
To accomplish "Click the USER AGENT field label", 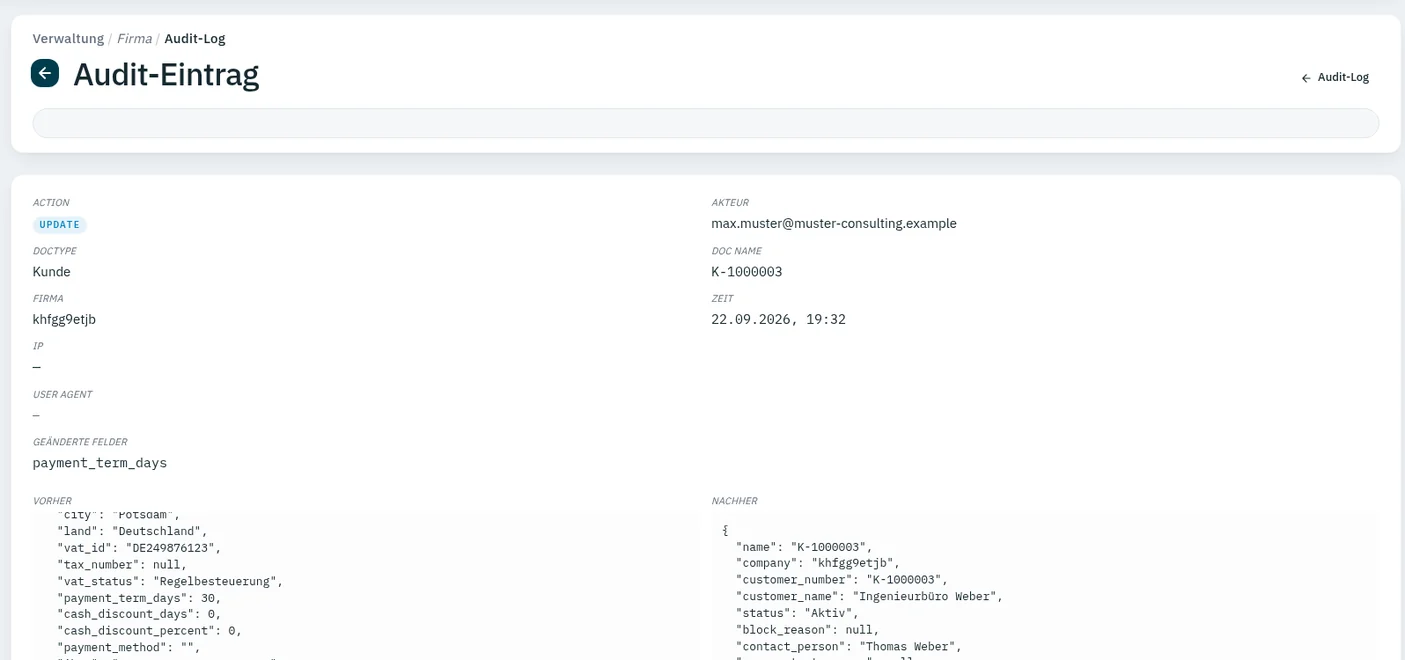I will point(62,395).
